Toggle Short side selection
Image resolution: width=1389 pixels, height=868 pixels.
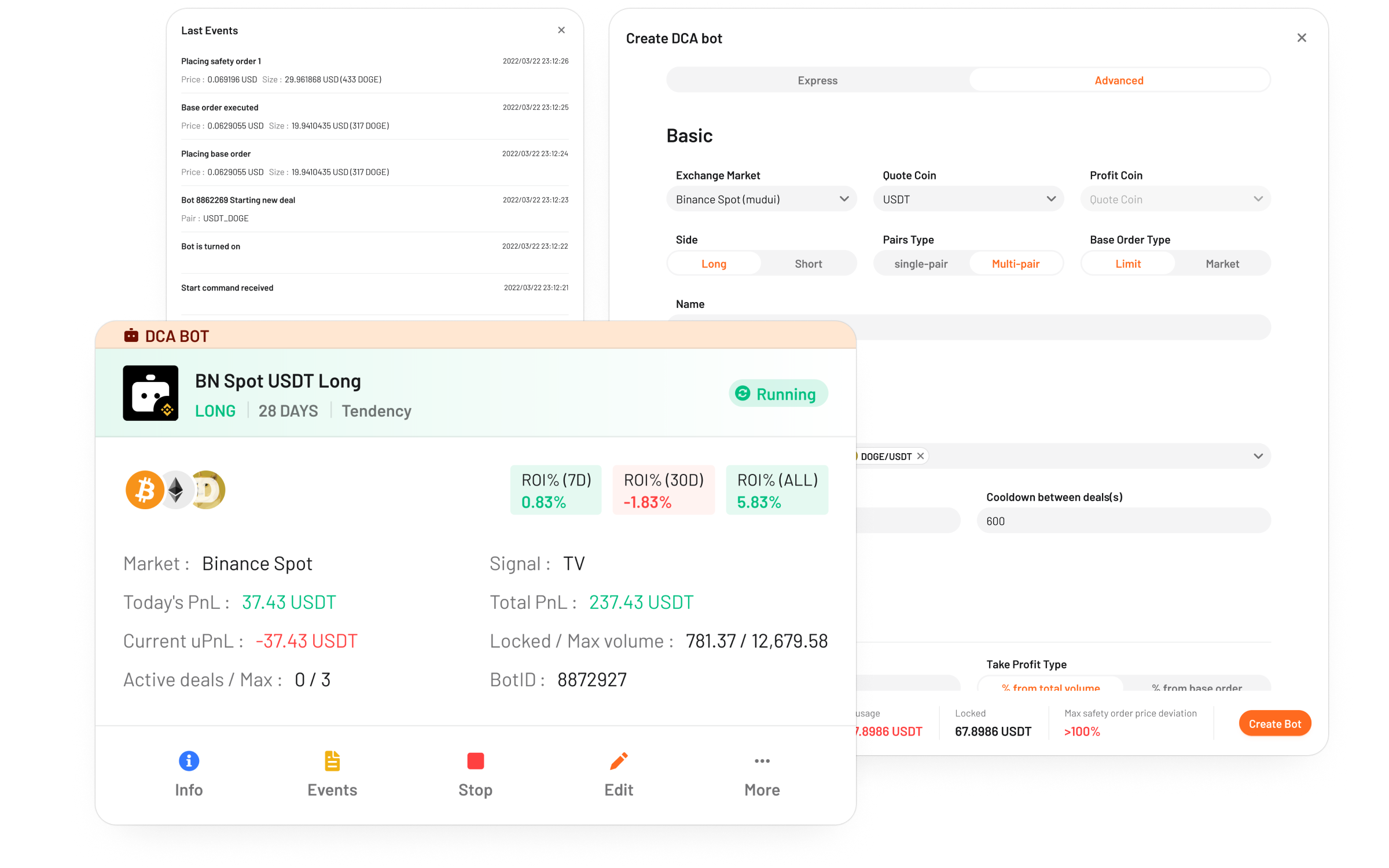tap(808, 263)
